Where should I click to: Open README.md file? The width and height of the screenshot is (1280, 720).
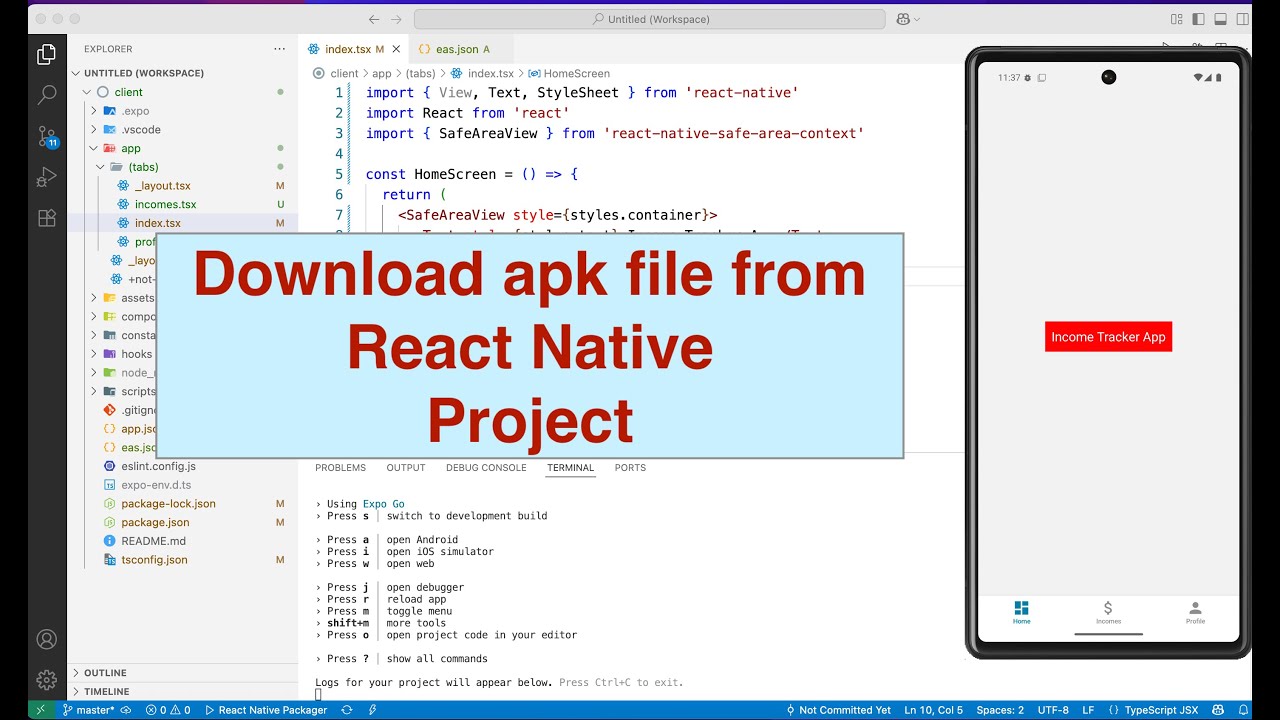coord(153,541)
